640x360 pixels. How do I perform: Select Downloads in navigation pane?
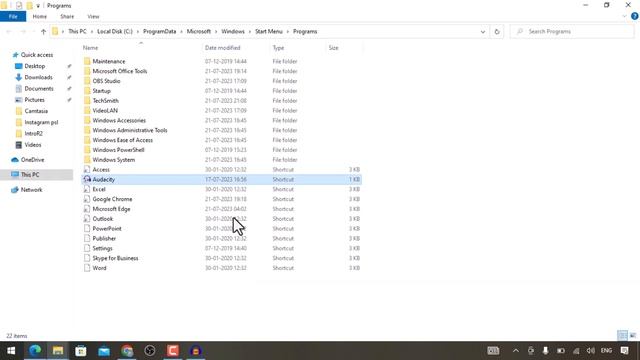tap(38, 77)
